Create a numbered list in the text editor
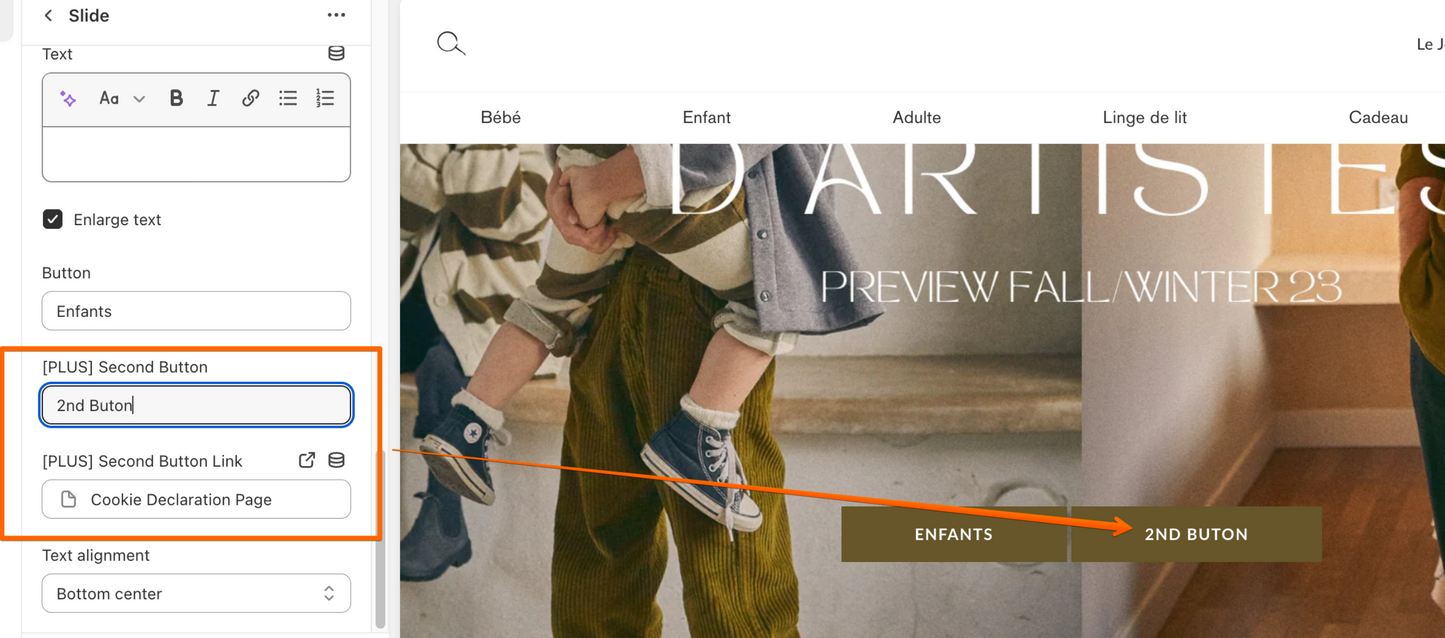1445x638 pixels. [x=325, y=98]
